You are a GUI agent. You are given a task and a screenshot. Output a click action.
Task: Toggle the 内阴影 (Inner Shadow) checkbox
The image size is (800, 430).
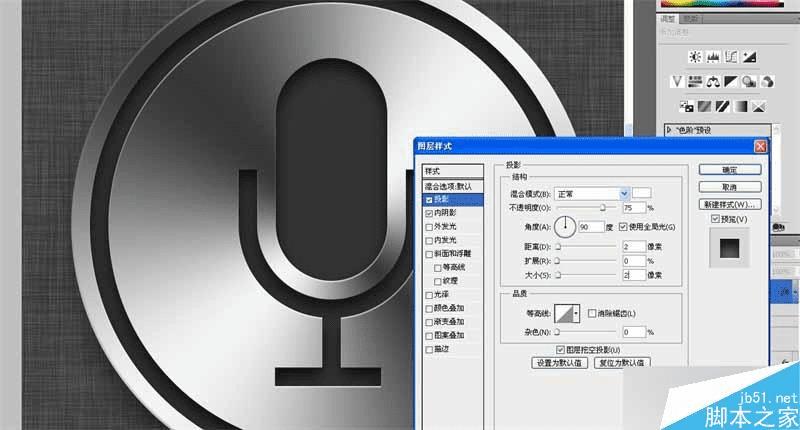429,213
